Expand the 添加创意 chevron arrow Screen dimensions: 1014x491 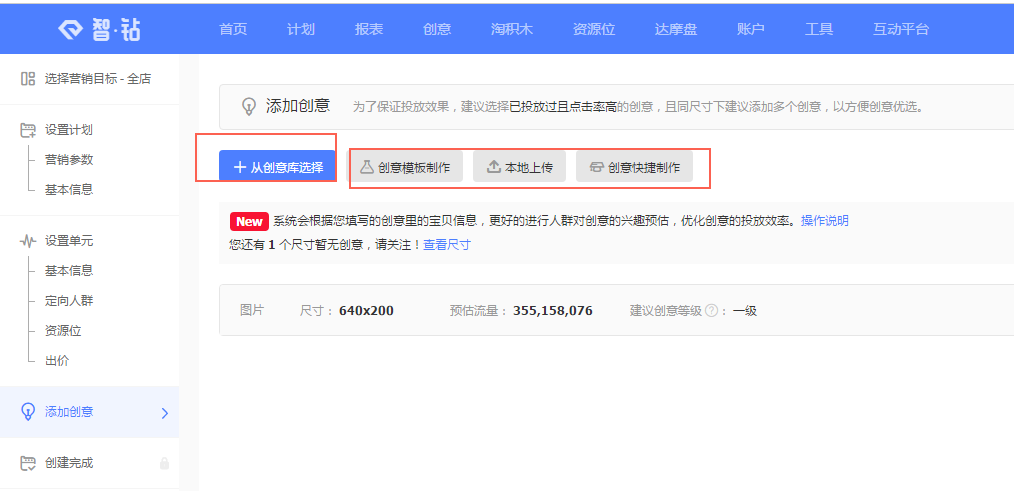coord(164,413)
